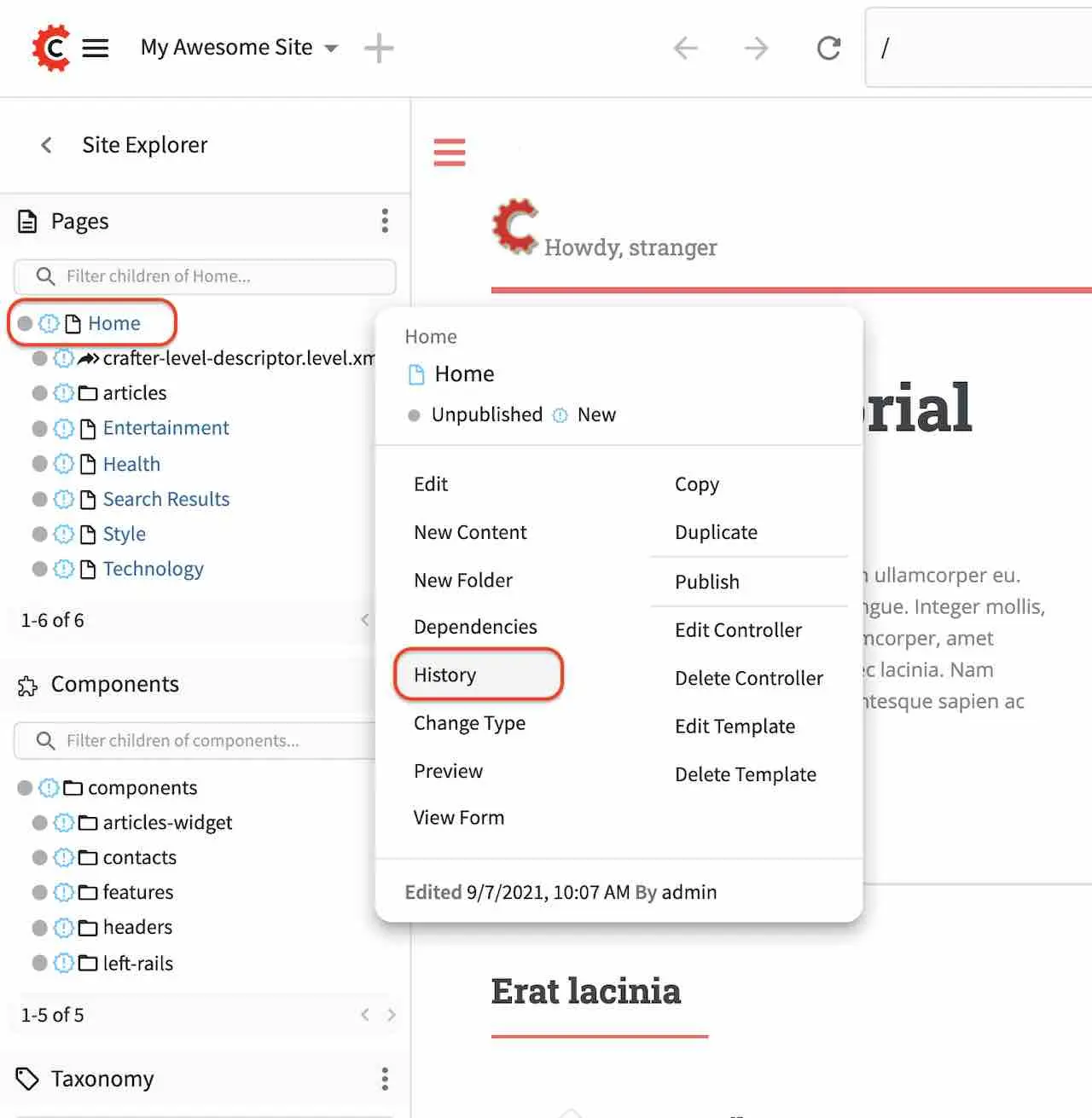Open the Technology page
Viewport: 1092px width, 1118px height.
154,569
